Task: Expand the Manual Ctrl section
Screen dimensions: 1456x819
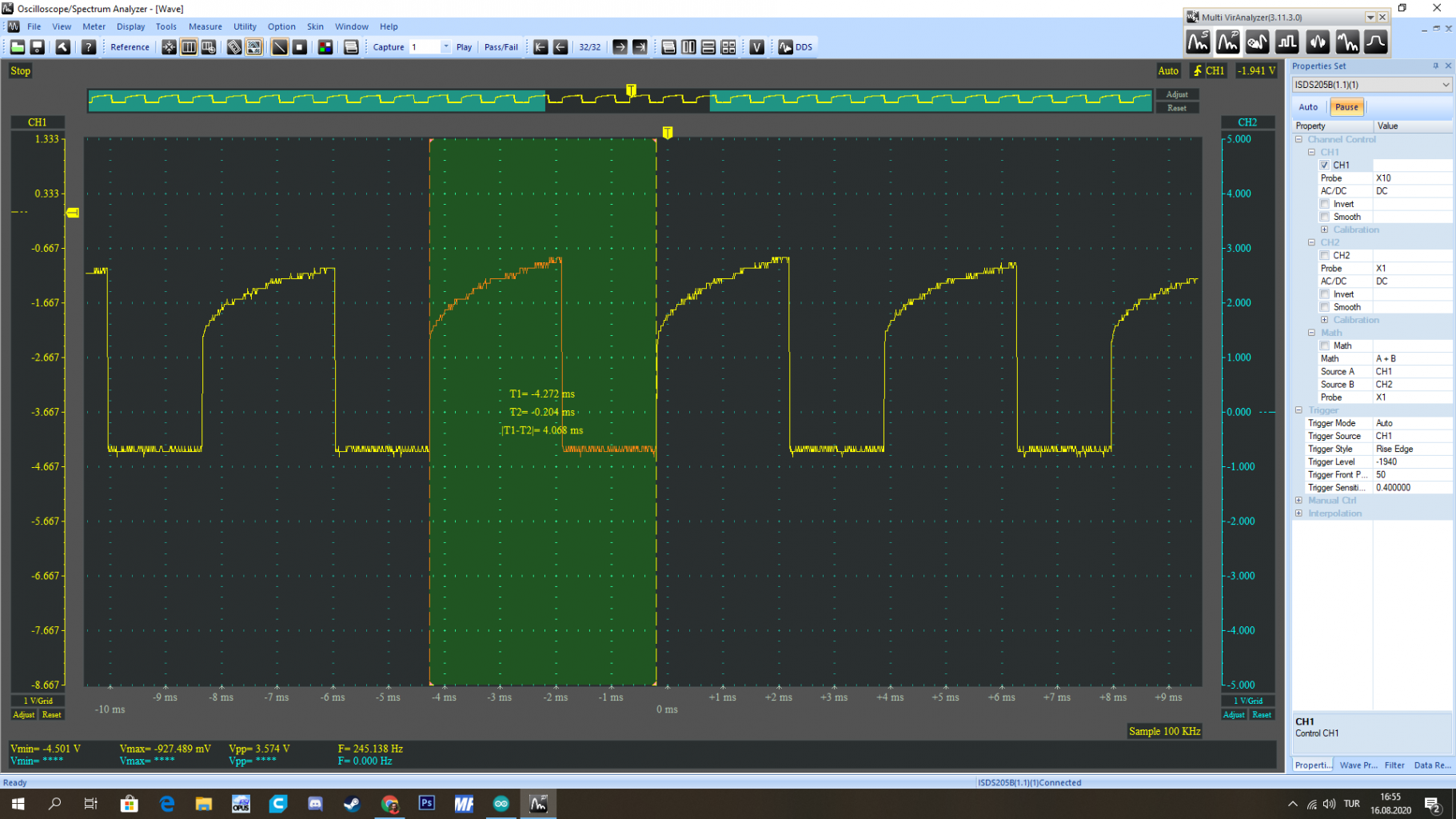Action: point(1299,501)
